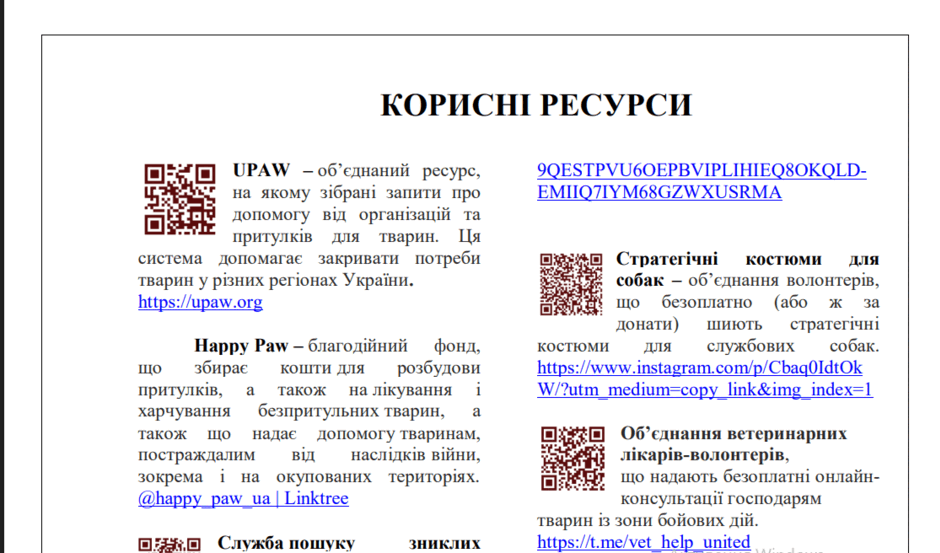Screen dimensions: 940x553
Task: Click the bold text Об'єднання ветеринарних
Action: pos(734,433)
